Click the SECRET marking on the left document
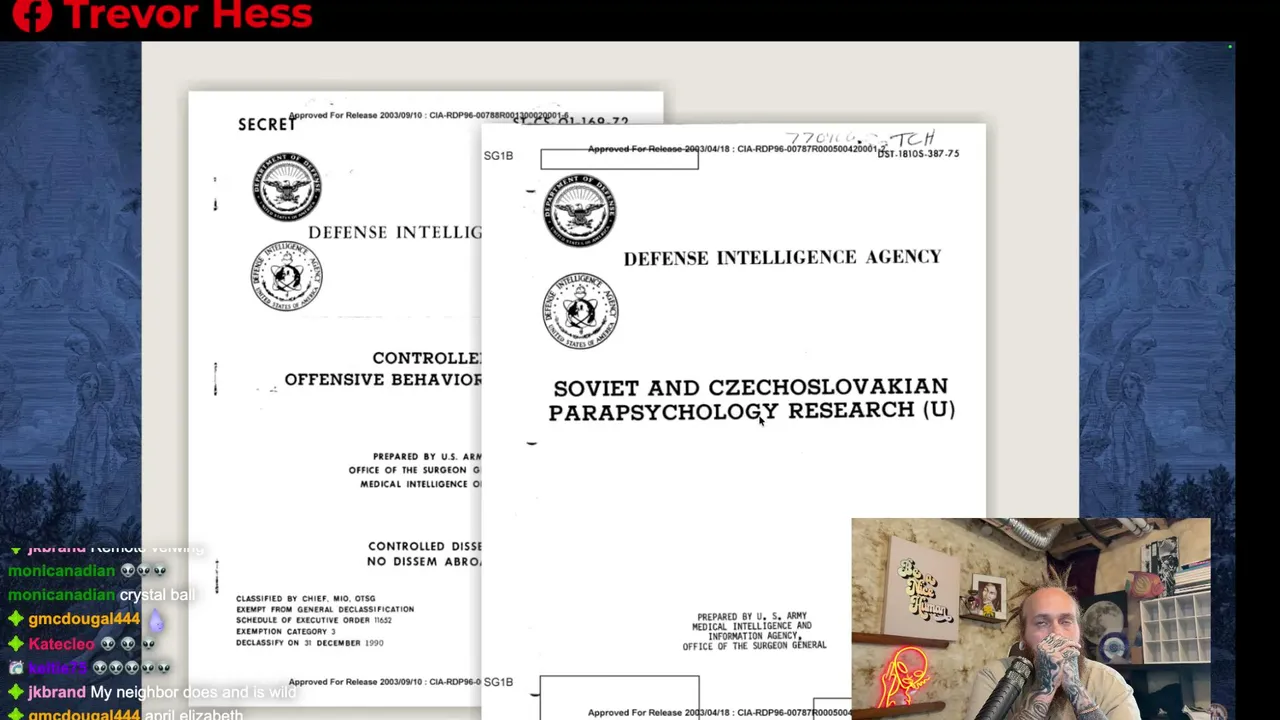 tap(267, 125)
